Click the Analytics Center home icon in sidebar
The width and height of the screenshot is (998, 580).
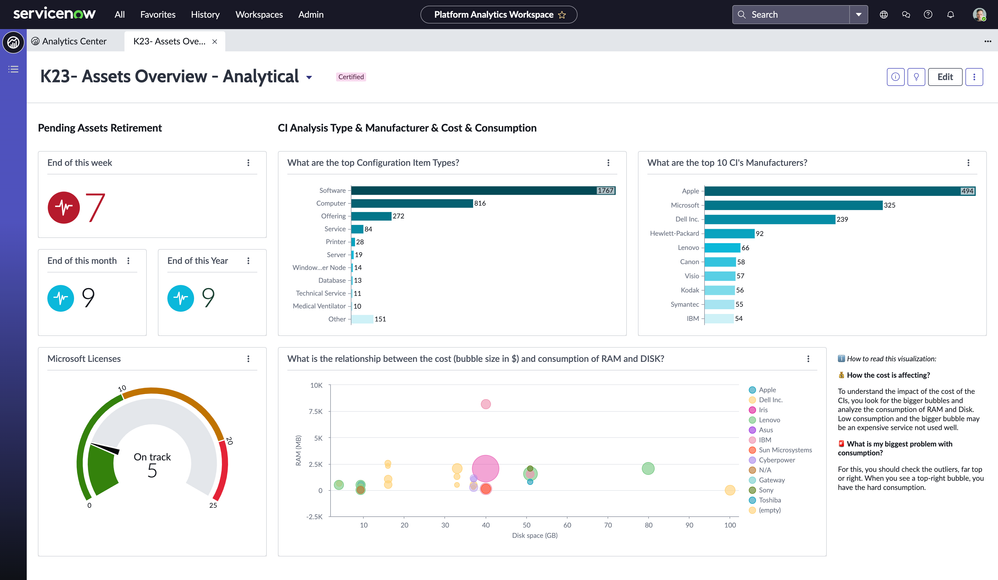pos(13,43)
